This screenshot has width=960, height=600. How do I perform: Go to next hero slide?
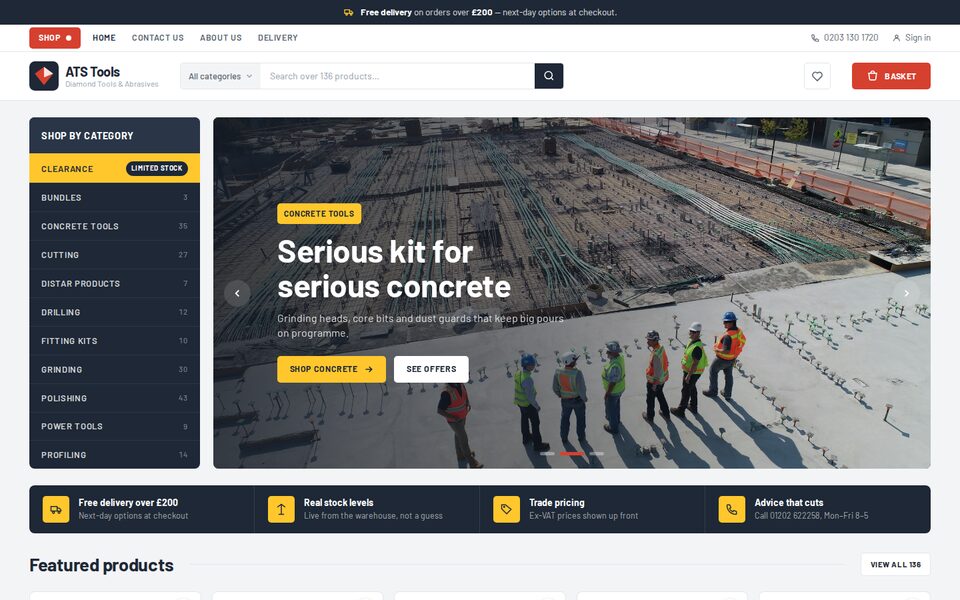tap(906, 293)
